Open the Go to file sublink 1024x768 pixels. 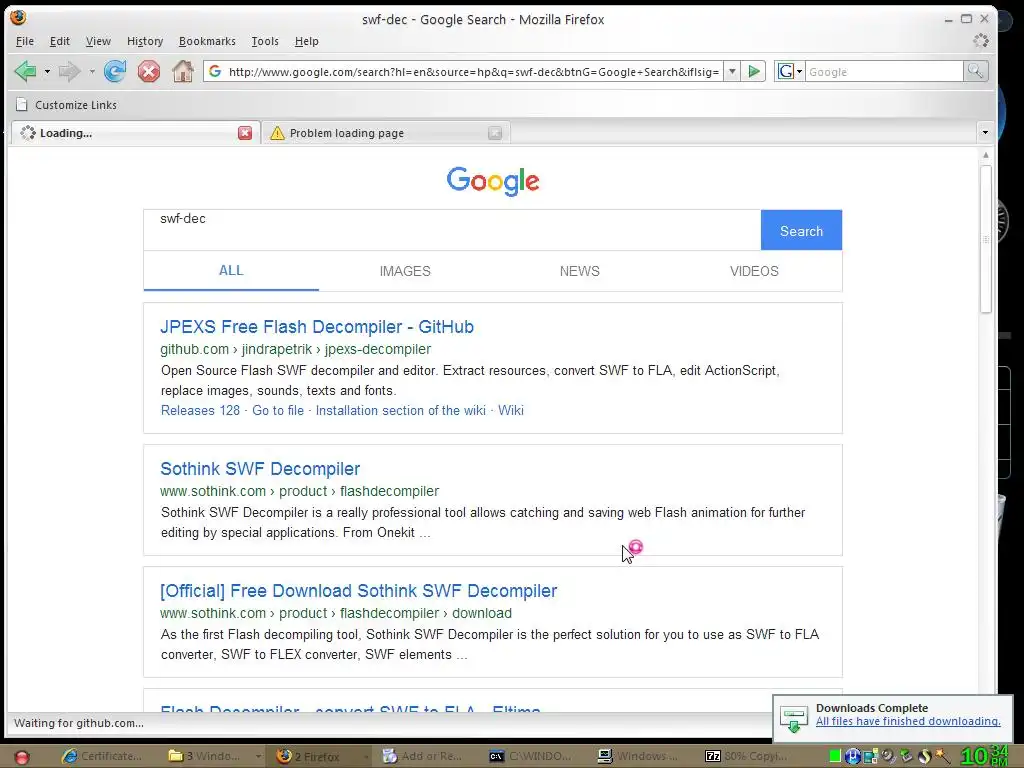278,410
